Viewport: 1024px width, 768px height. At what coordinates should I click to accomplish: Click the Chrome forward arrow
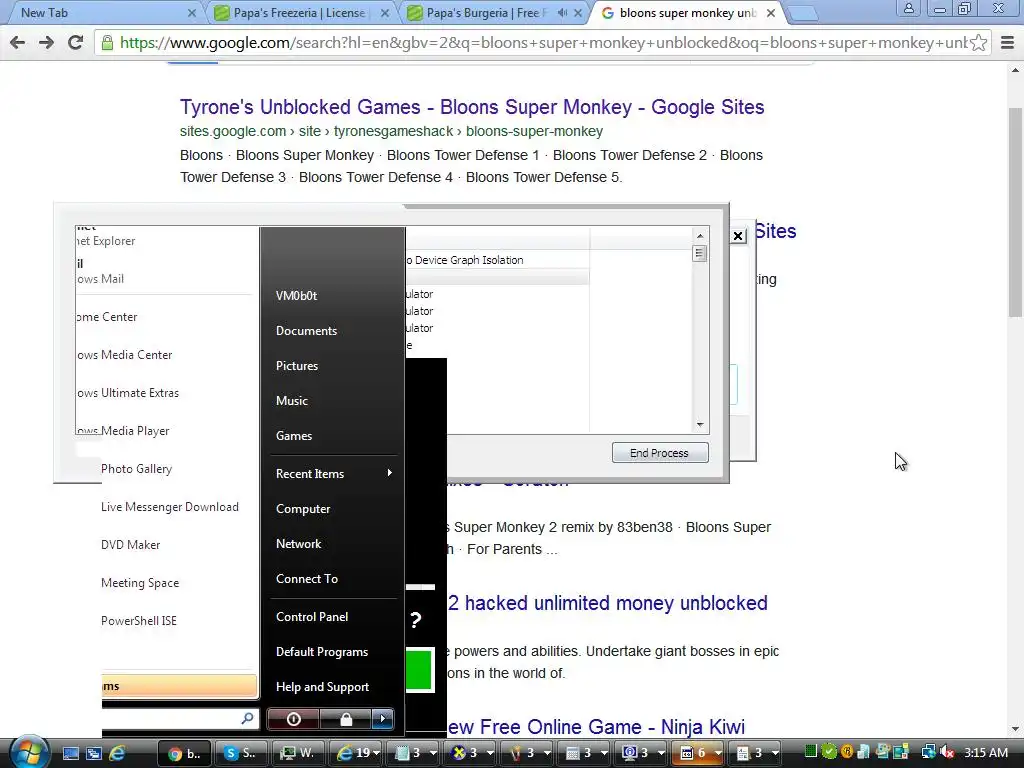46,43
